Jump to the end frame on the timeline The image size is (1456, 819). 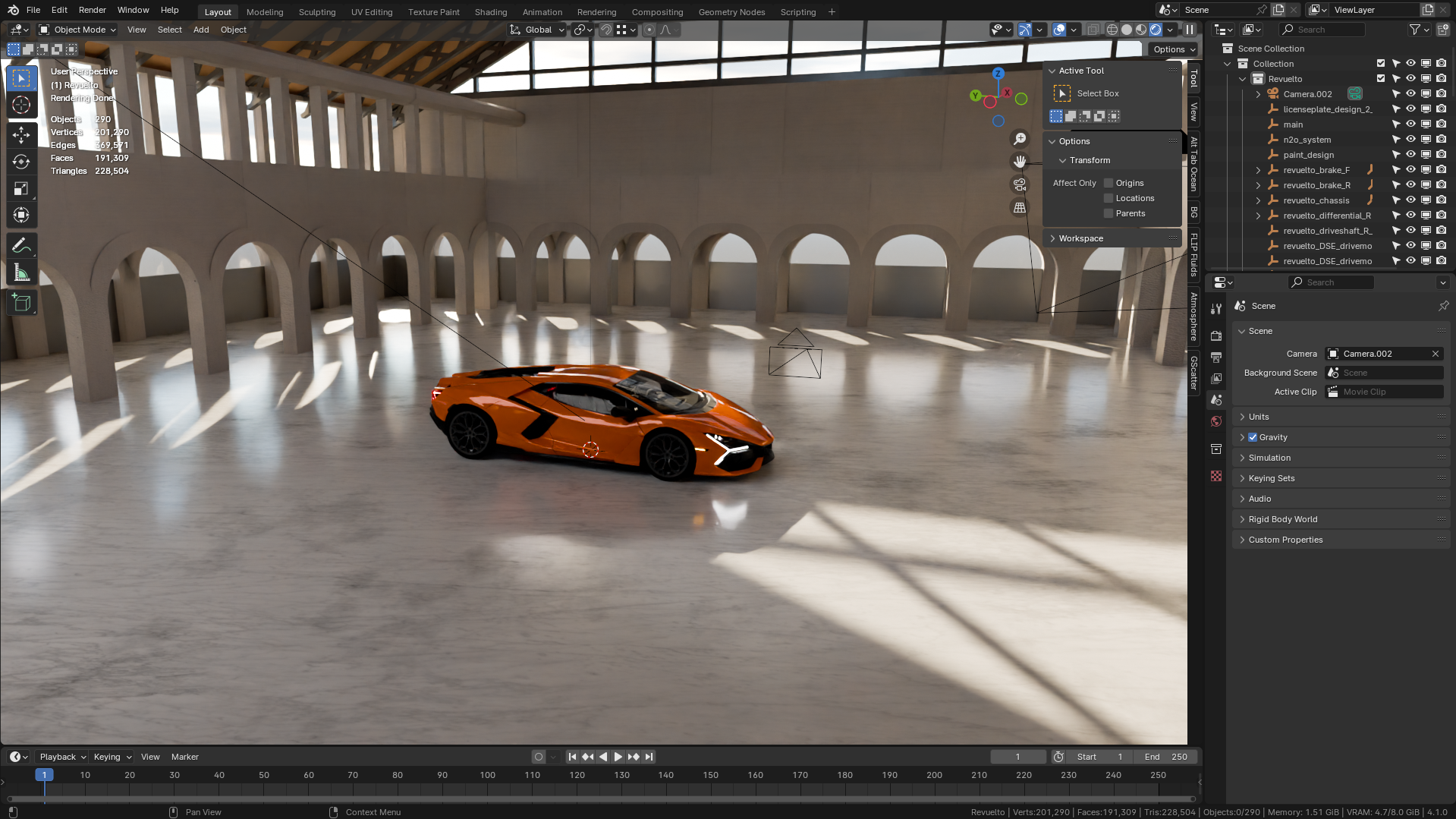click(649, 756)
